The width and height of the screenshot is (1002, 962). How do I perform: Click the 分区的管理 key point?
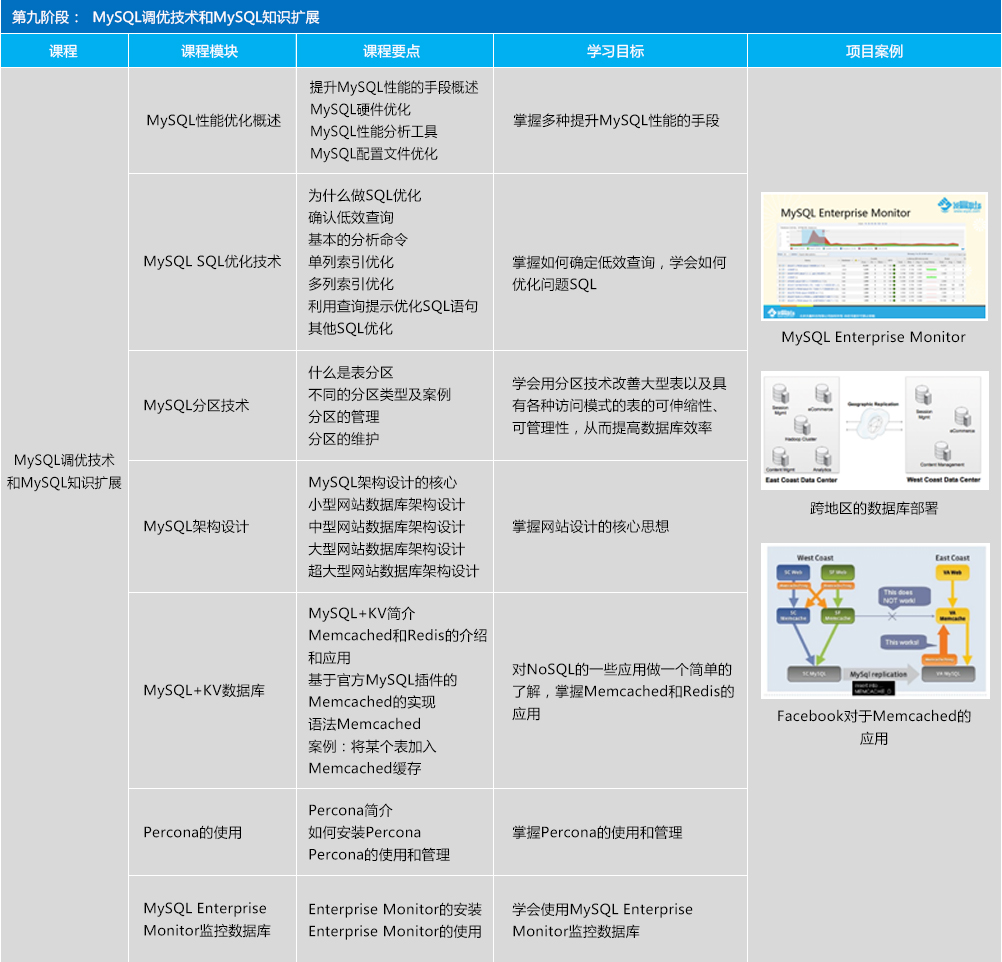click(344, 417)
